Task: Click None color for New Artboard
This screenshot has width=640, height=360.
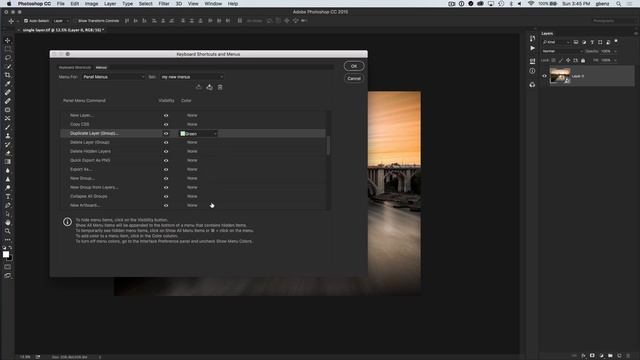Action: coord(192,205)
